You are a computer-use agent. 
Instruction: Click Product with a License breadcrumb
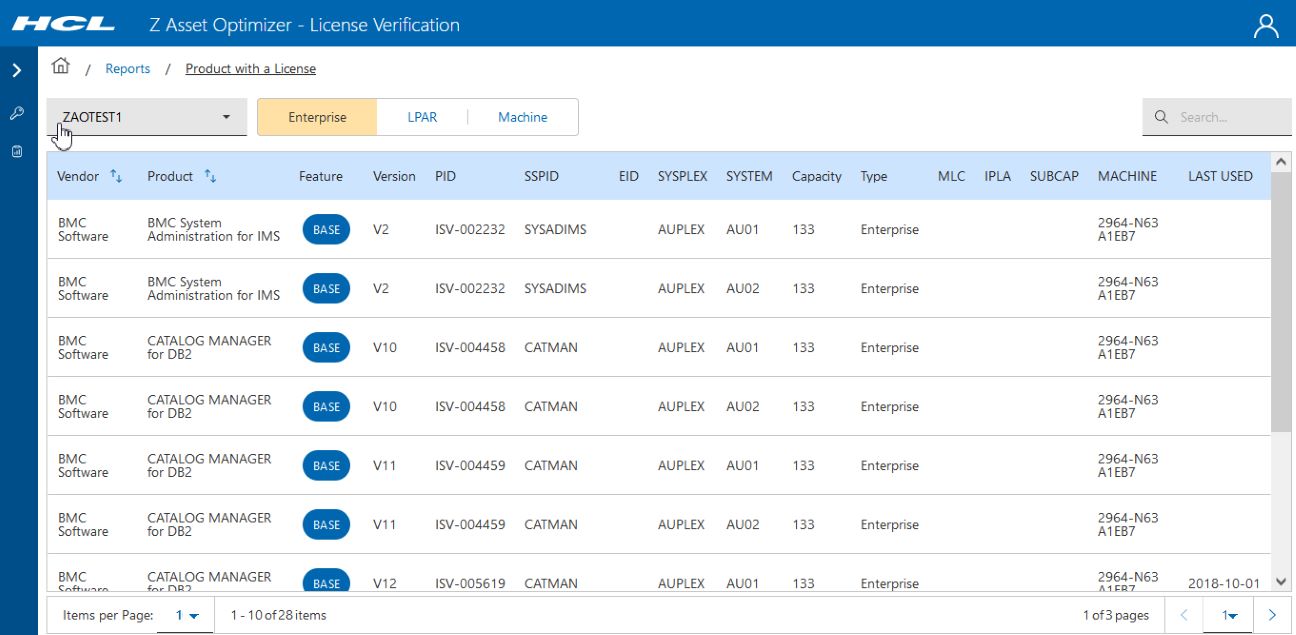coord(250,69)
